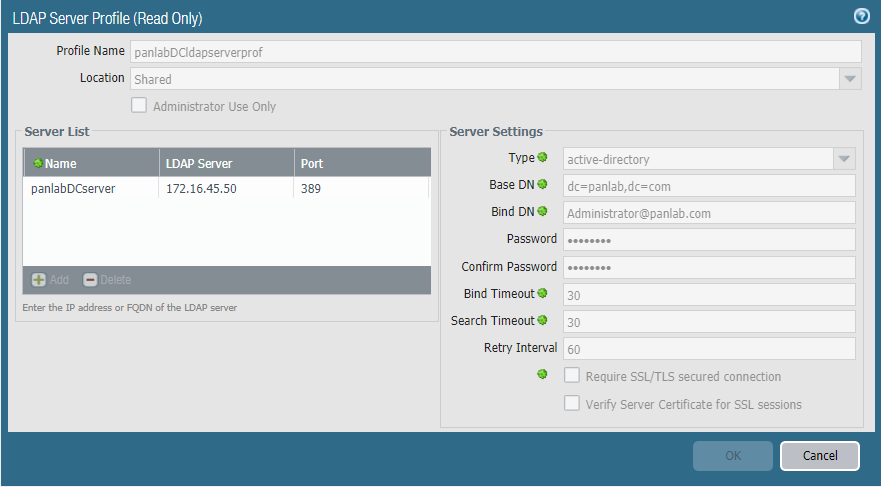
Task: Click green indicator in Name column header
Action: click(x=38, y=163)
